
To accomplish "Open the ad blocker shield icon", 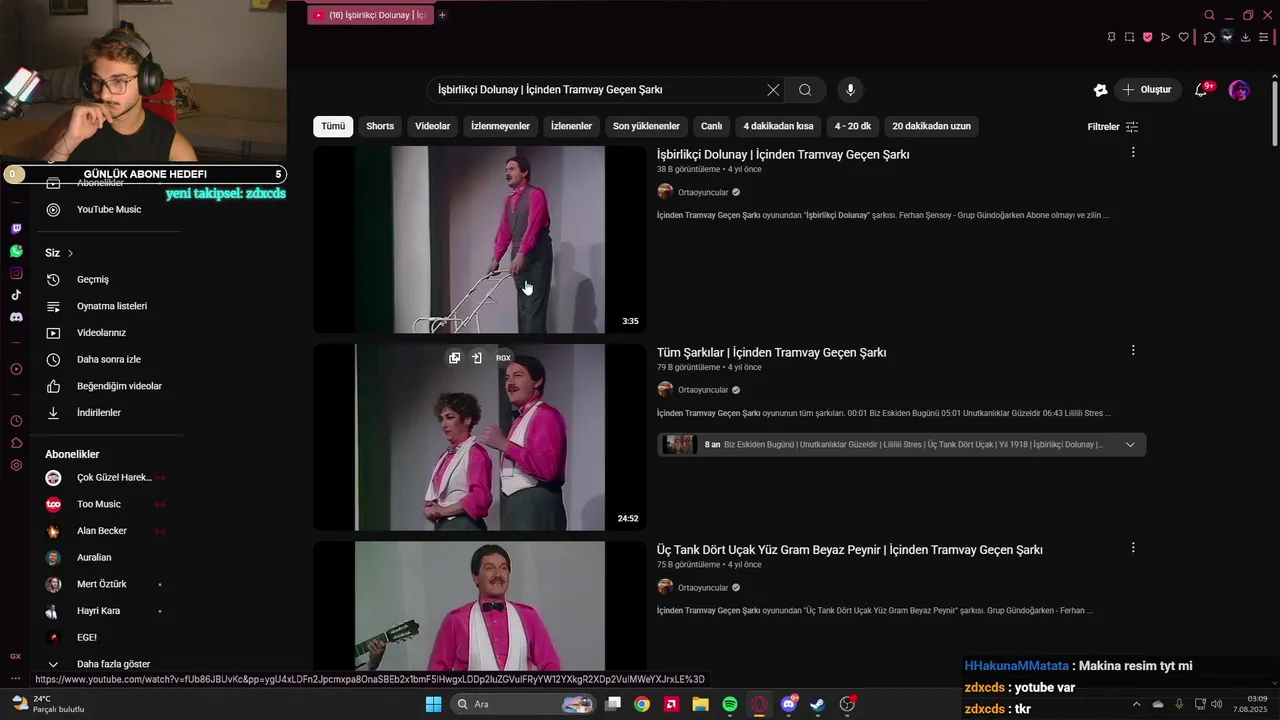I will 1147,37.
